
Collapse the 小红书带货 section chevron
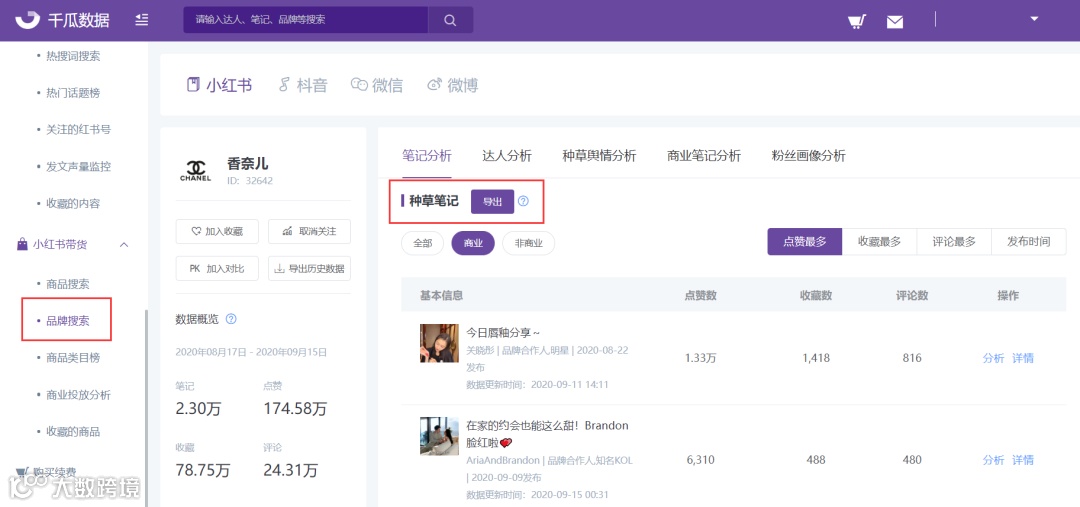tap(124, 245)
